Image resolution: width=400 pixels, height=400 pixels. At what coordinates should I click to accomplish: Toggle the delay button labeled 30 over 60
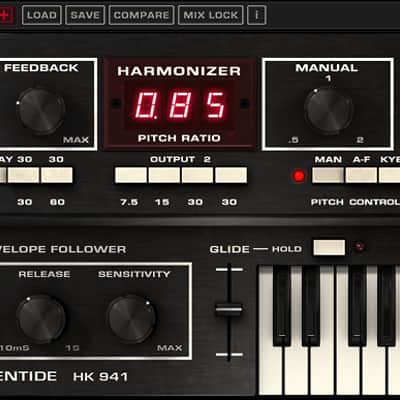[57, 175]
